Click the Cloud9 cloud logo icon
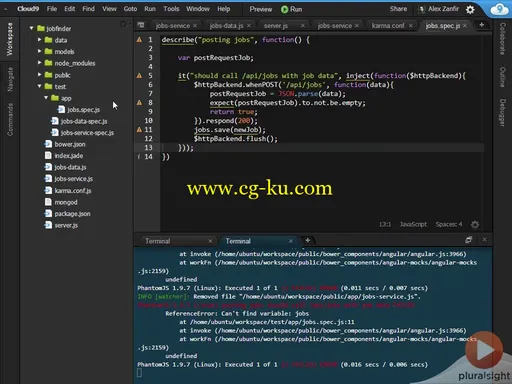Screen dimensions: 512x384 (499, 9)
